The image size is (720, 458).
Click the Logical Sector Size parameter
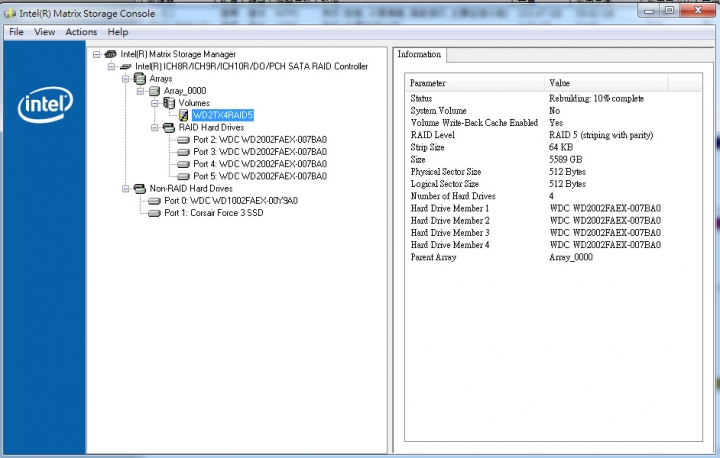point(445,184)
